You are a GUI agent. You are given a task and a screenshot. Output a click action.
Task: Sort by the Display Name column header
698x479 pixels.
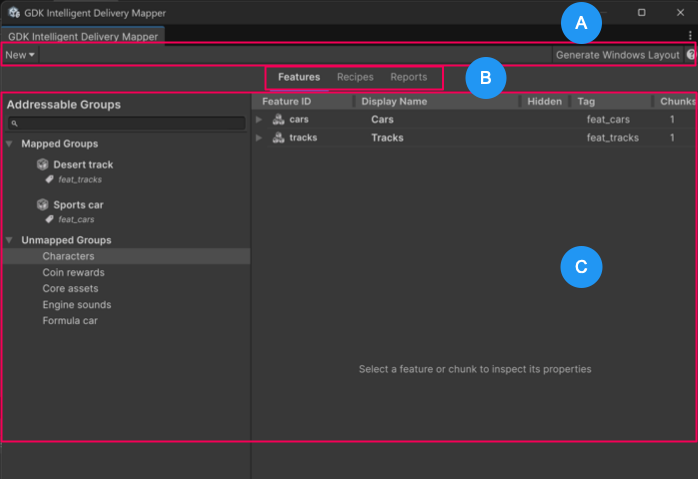tap(436, 101)
